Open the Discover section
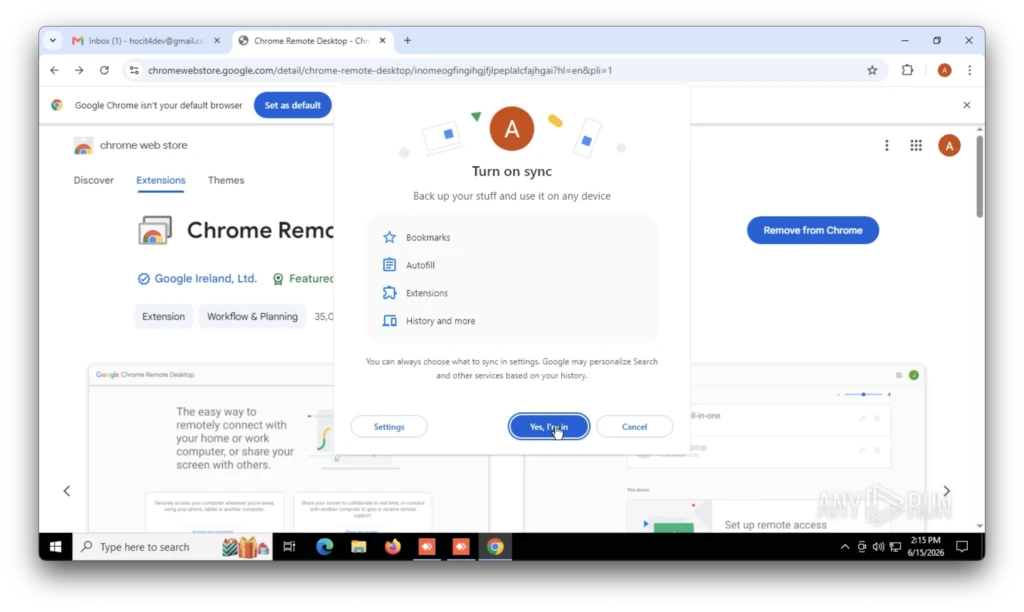 point(93,180)
